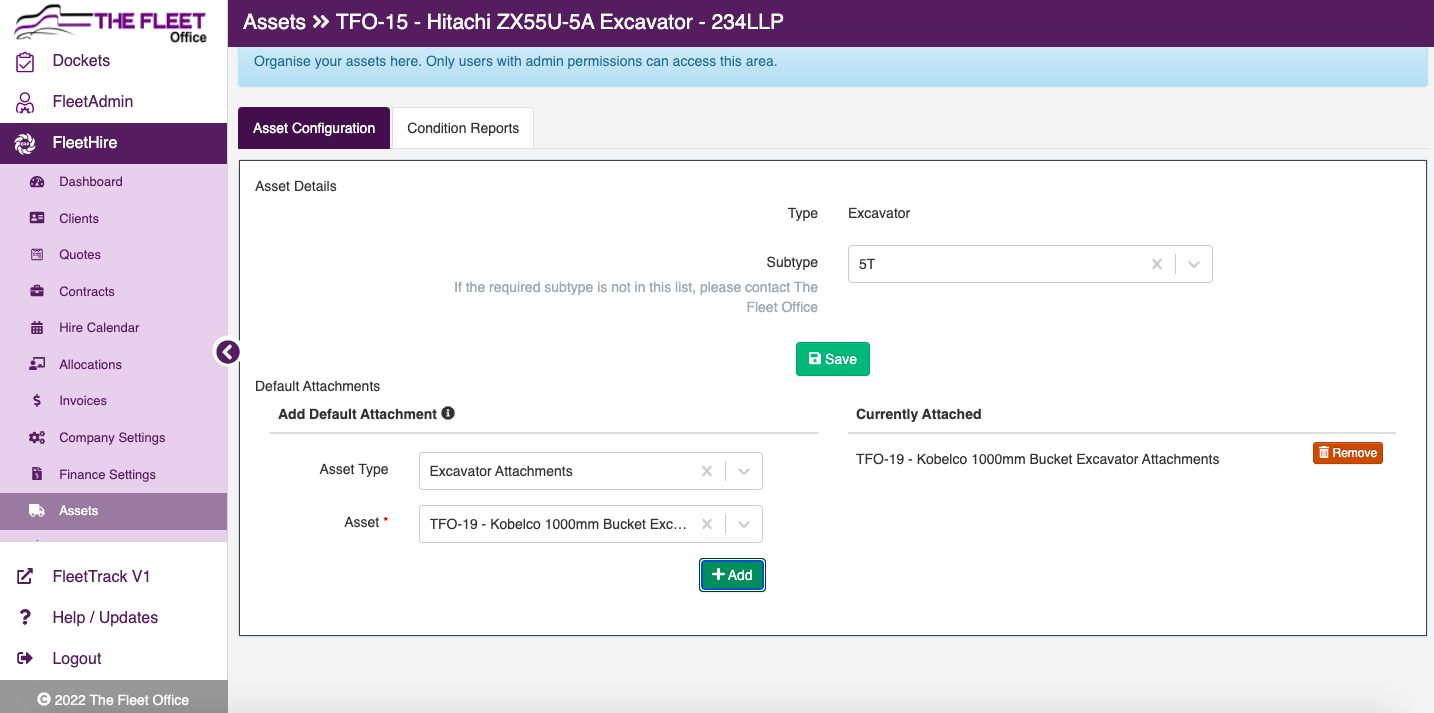Click the Company Settings cogs icon

point(37,438)
